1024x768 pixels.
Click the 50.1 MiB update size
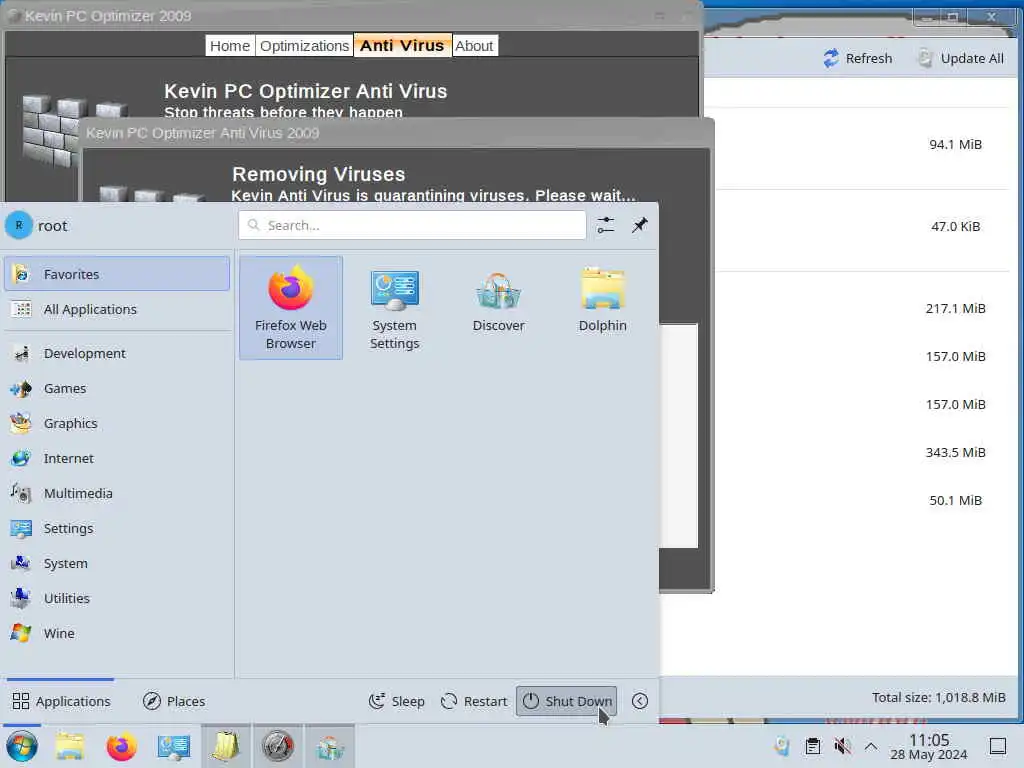[x=955, y=500]
